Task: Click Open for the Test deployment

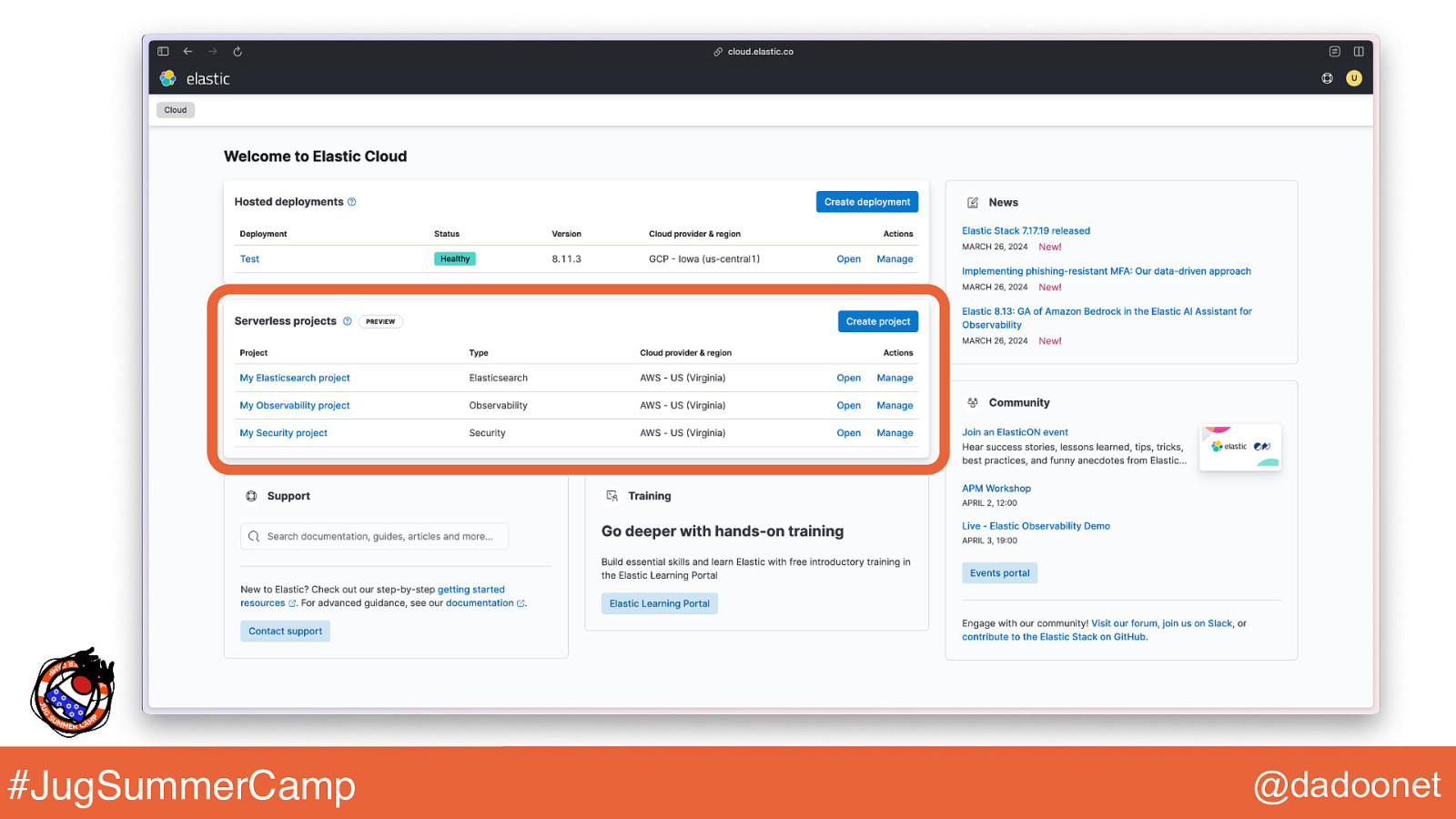Action: (x=849, y=259)
